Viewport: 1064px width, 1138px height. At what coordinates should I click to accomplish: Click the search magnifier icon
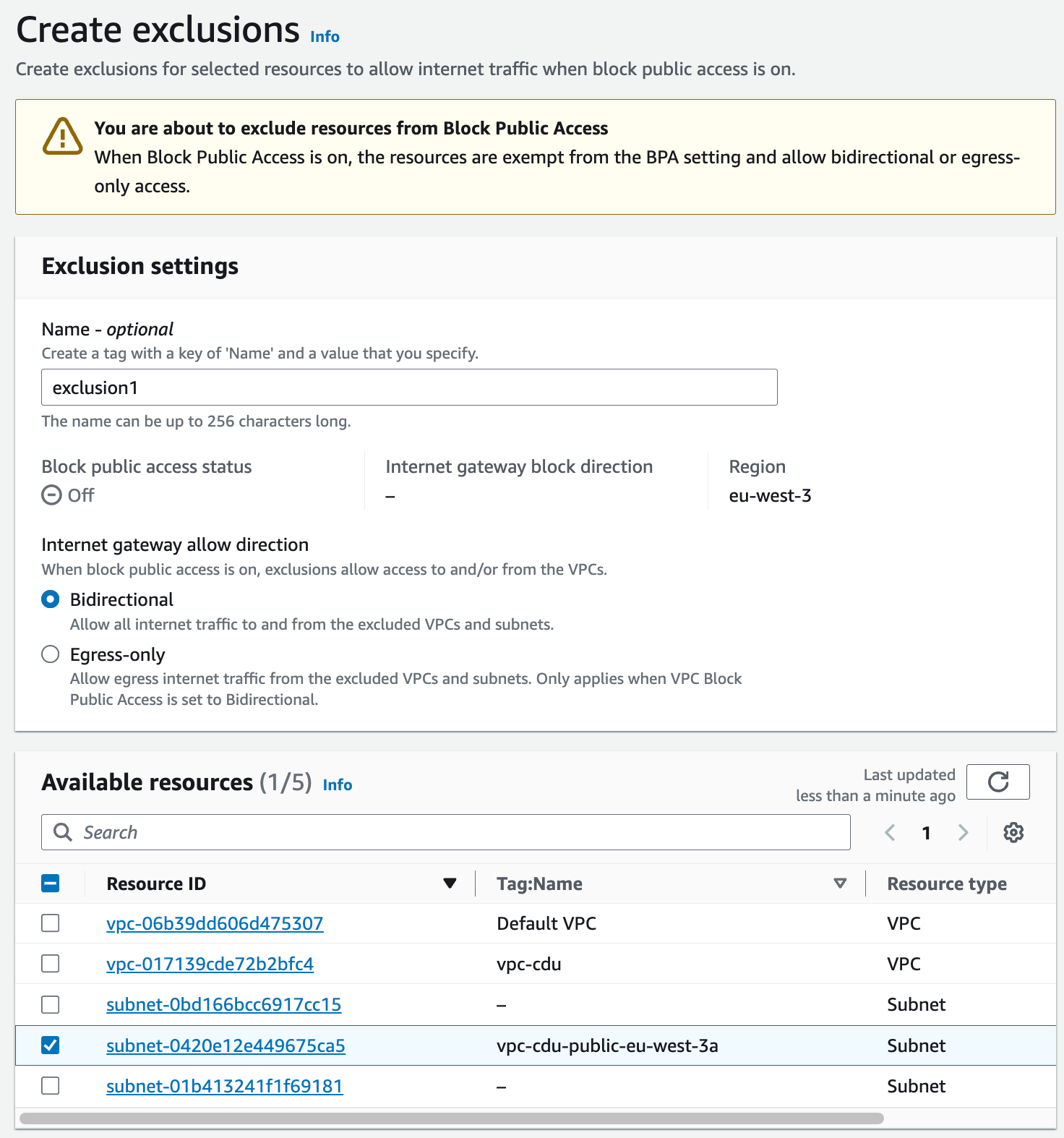click(x=63, y=832)
